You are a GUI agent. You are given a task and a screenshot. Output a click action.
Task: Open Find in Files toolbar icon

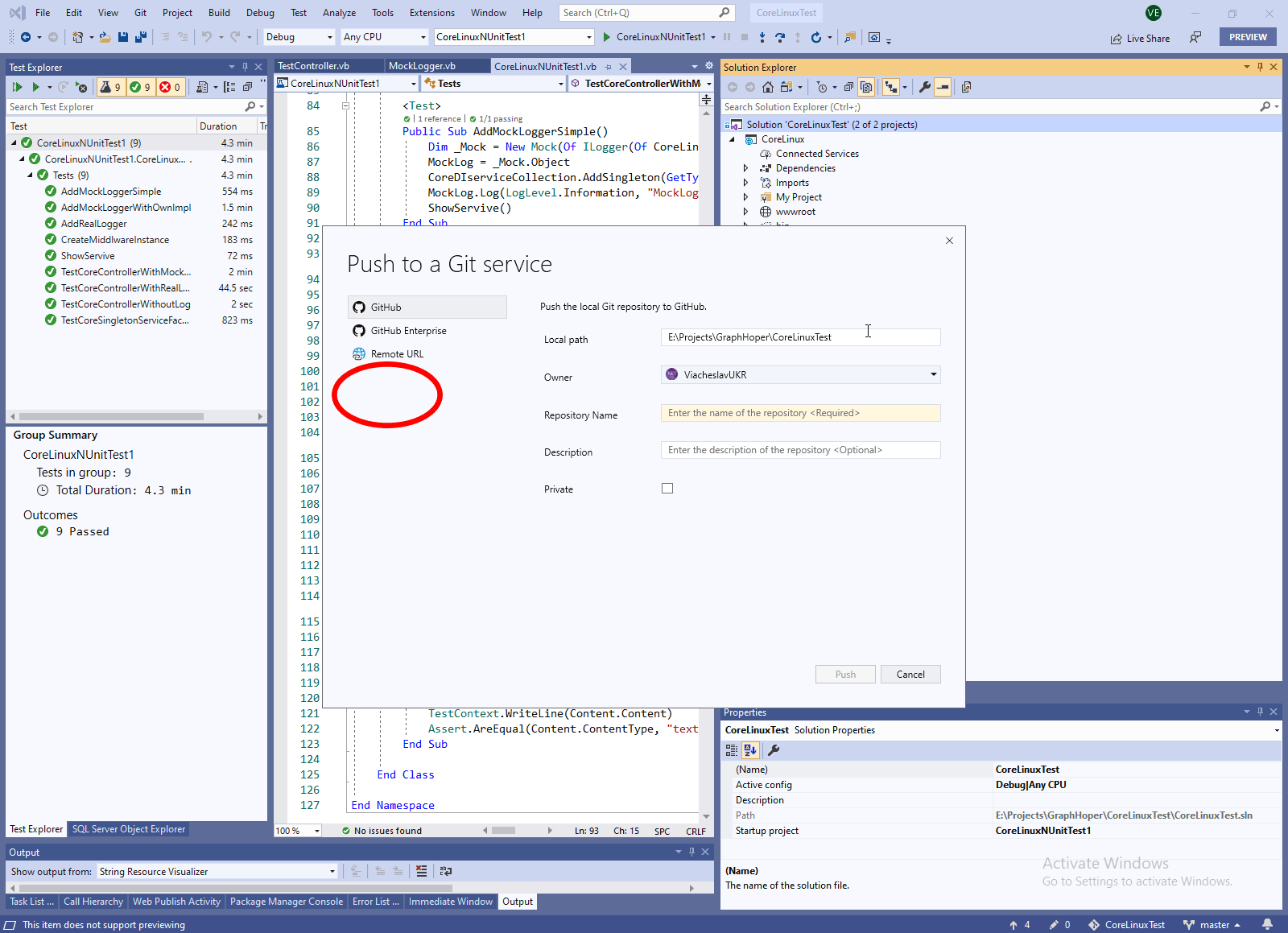coord(850,37)
